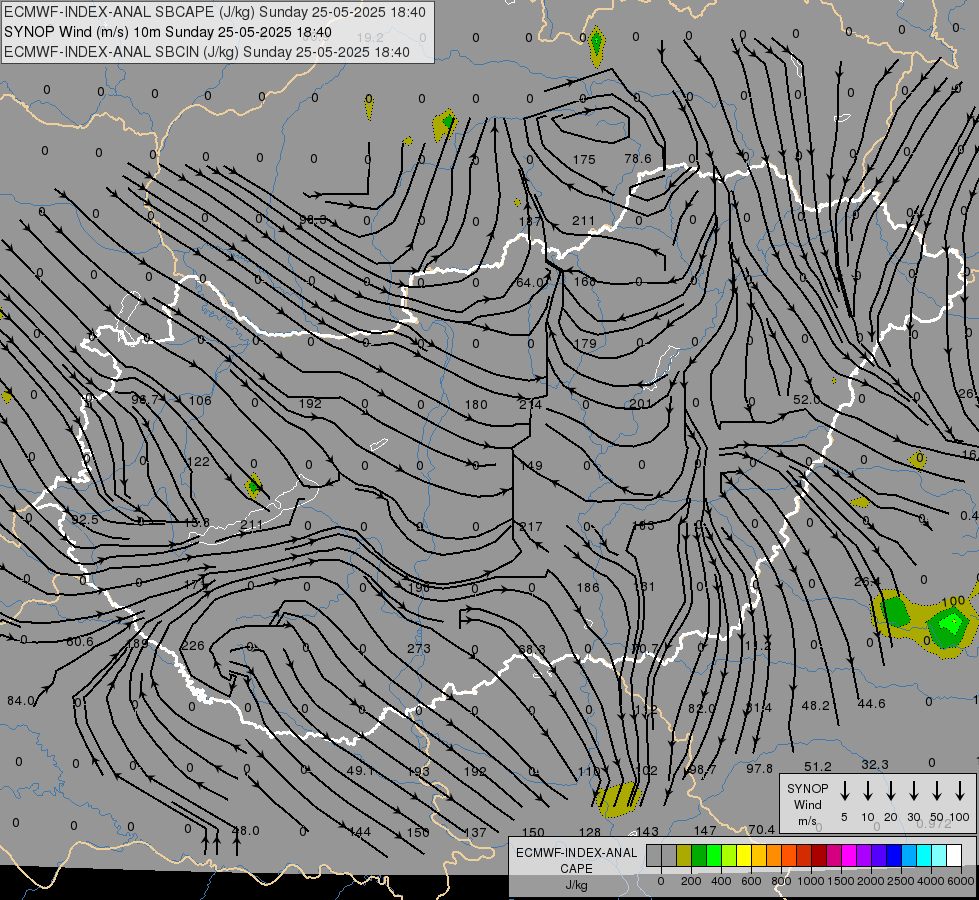Click the wind arrow above 20 m/s

tap(890, 791)
